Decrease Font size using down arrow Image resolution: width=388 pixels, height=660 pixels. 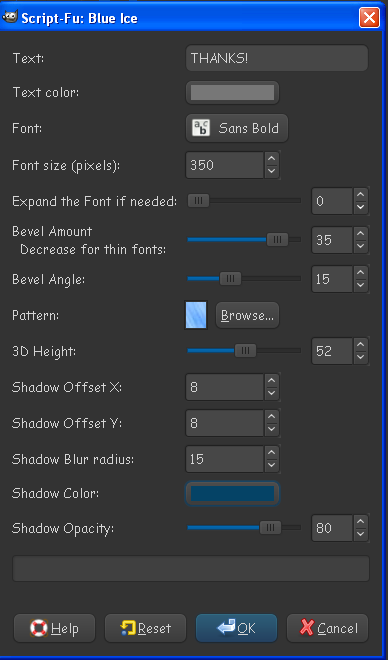[272, 172]
